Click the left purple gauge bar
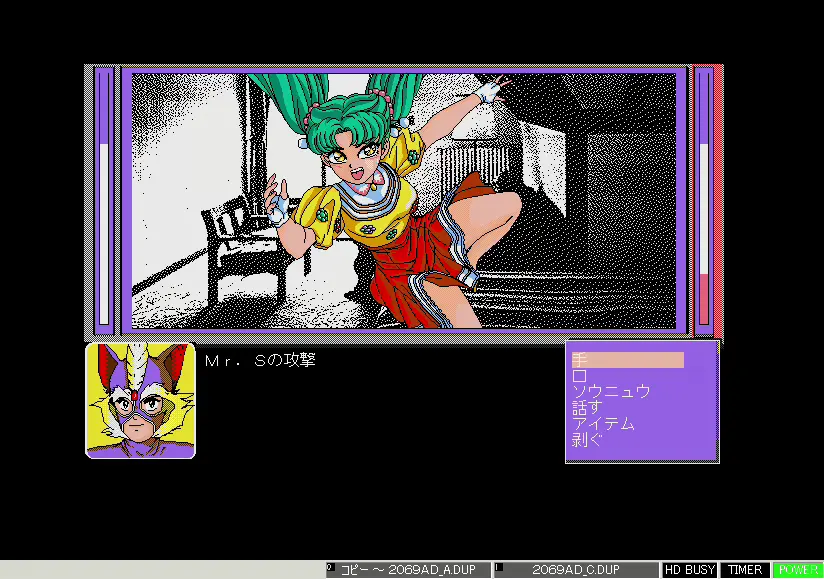 [104, 200]
